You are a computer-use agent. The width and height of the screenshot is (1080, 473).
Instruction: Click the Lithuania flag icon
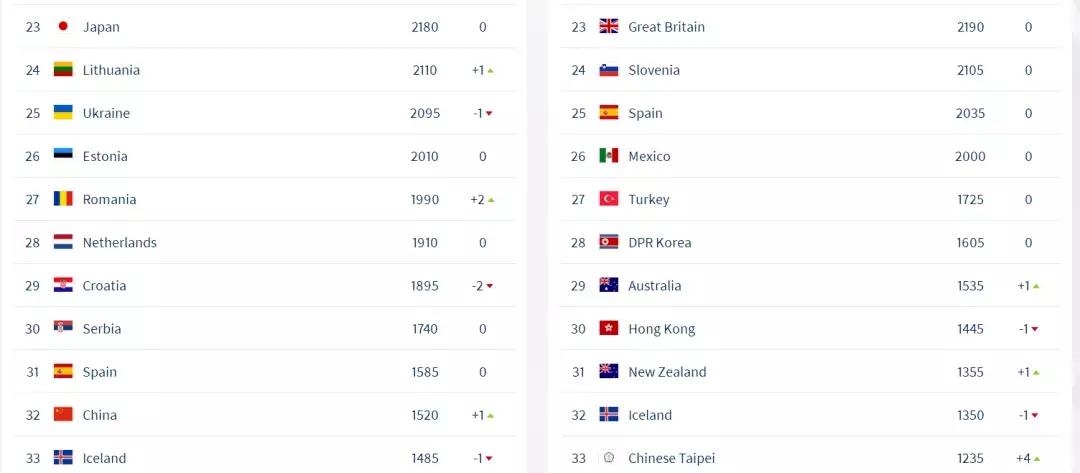(63, 70)
